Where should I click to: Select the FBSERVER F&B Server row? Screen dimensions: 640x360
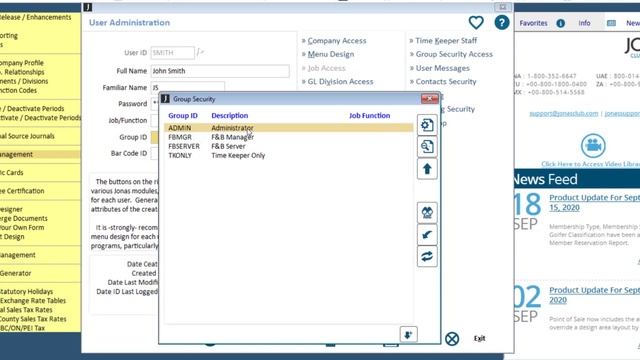click(289, 146)
